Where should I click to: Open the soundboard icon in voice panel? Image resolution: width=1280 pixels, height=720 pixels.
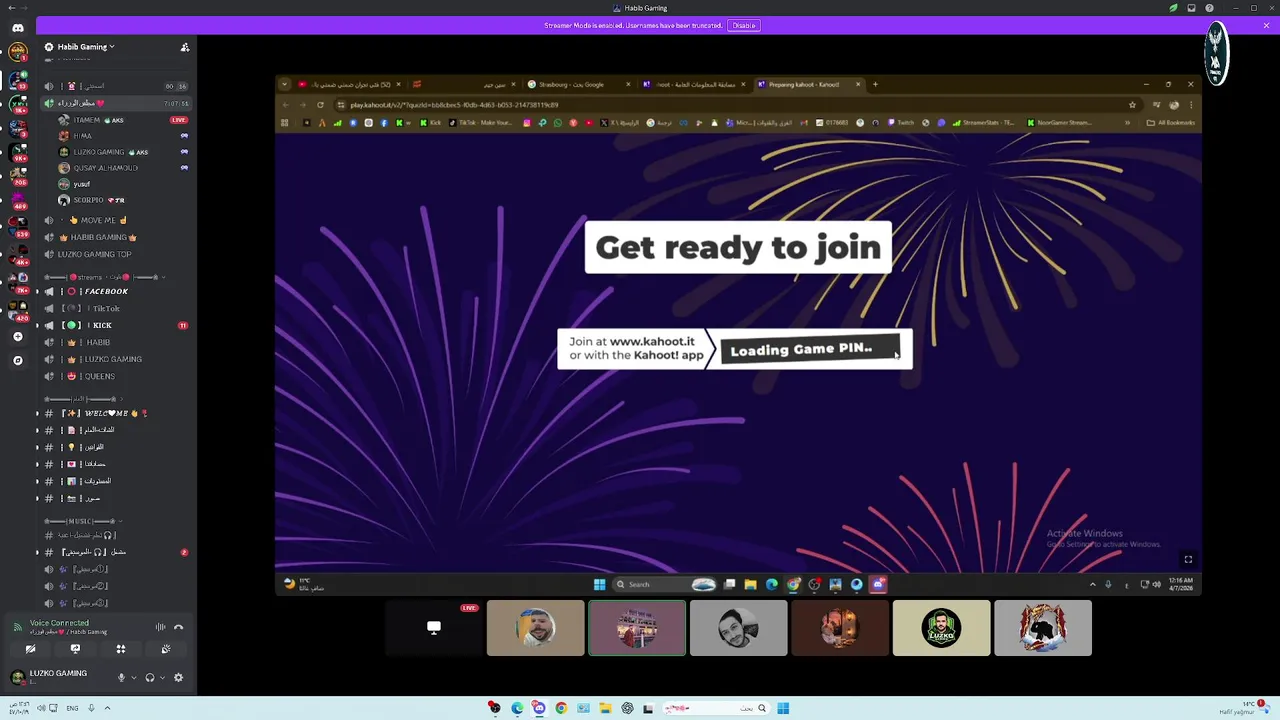pos(166,649)
